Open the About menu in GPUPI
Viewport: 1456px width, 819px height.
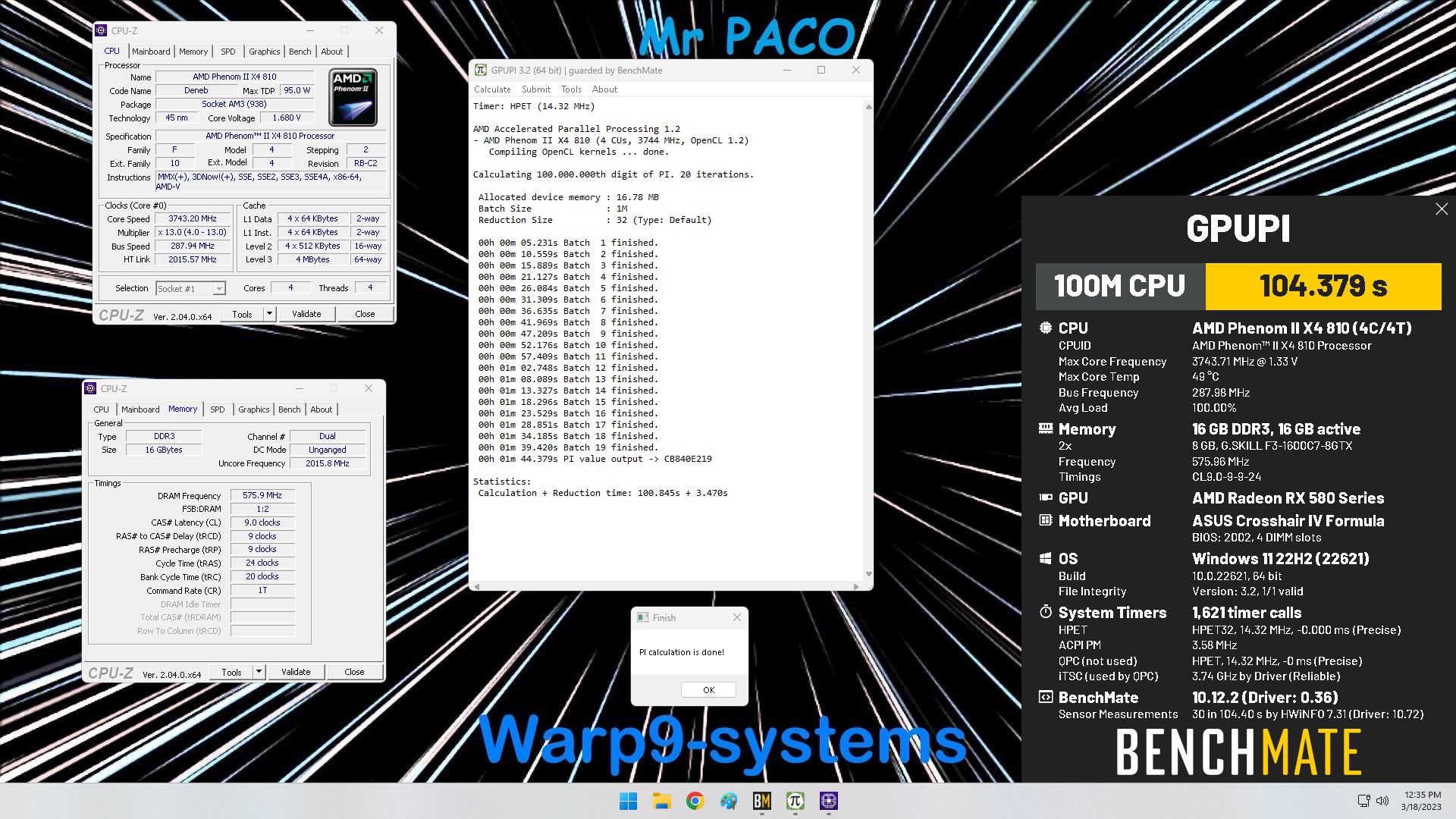[604, 89]
